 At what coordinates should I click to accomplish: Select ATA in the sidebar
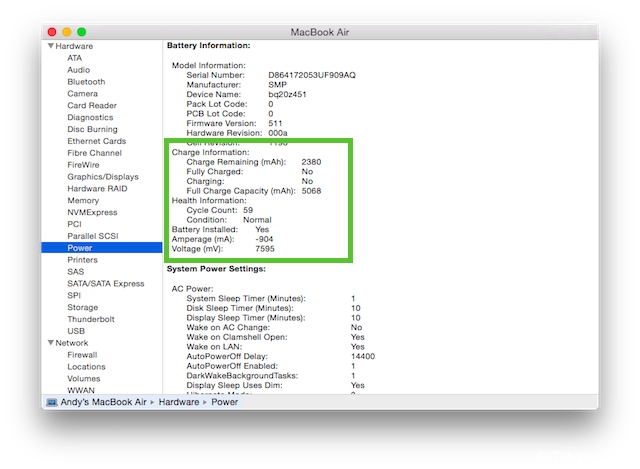[74, 58]
